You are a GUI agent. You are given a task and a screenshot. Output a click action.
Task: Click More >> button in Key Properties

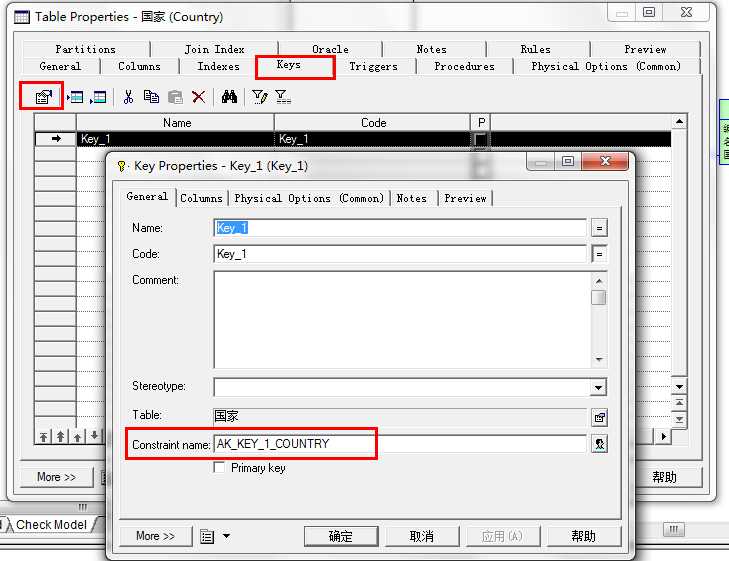click(x=155, y=536)
